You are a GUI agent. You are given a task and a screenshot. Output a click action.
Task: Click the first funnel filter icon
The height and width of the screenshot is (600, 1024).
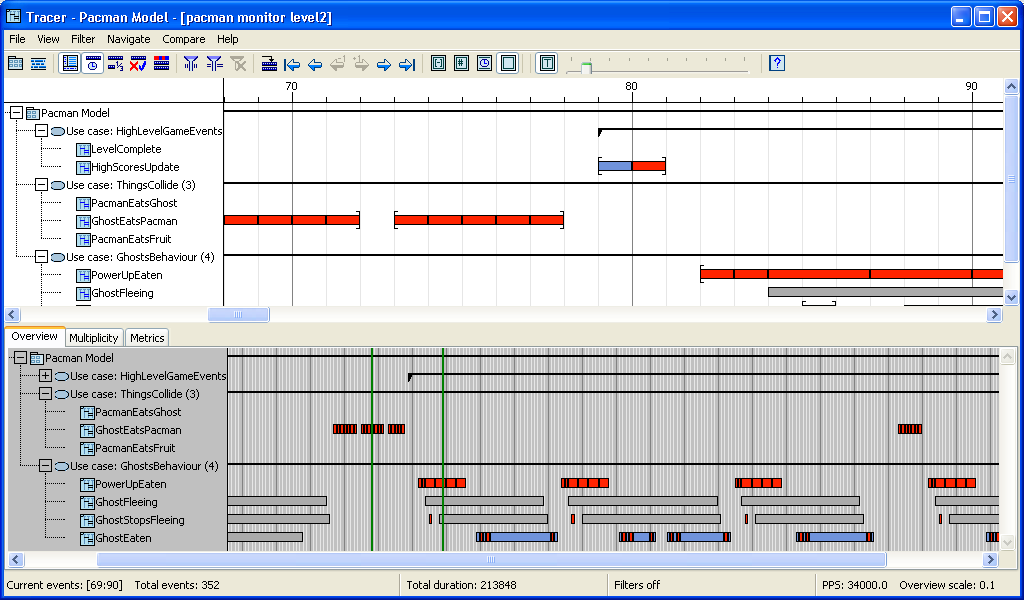point(191,64)
